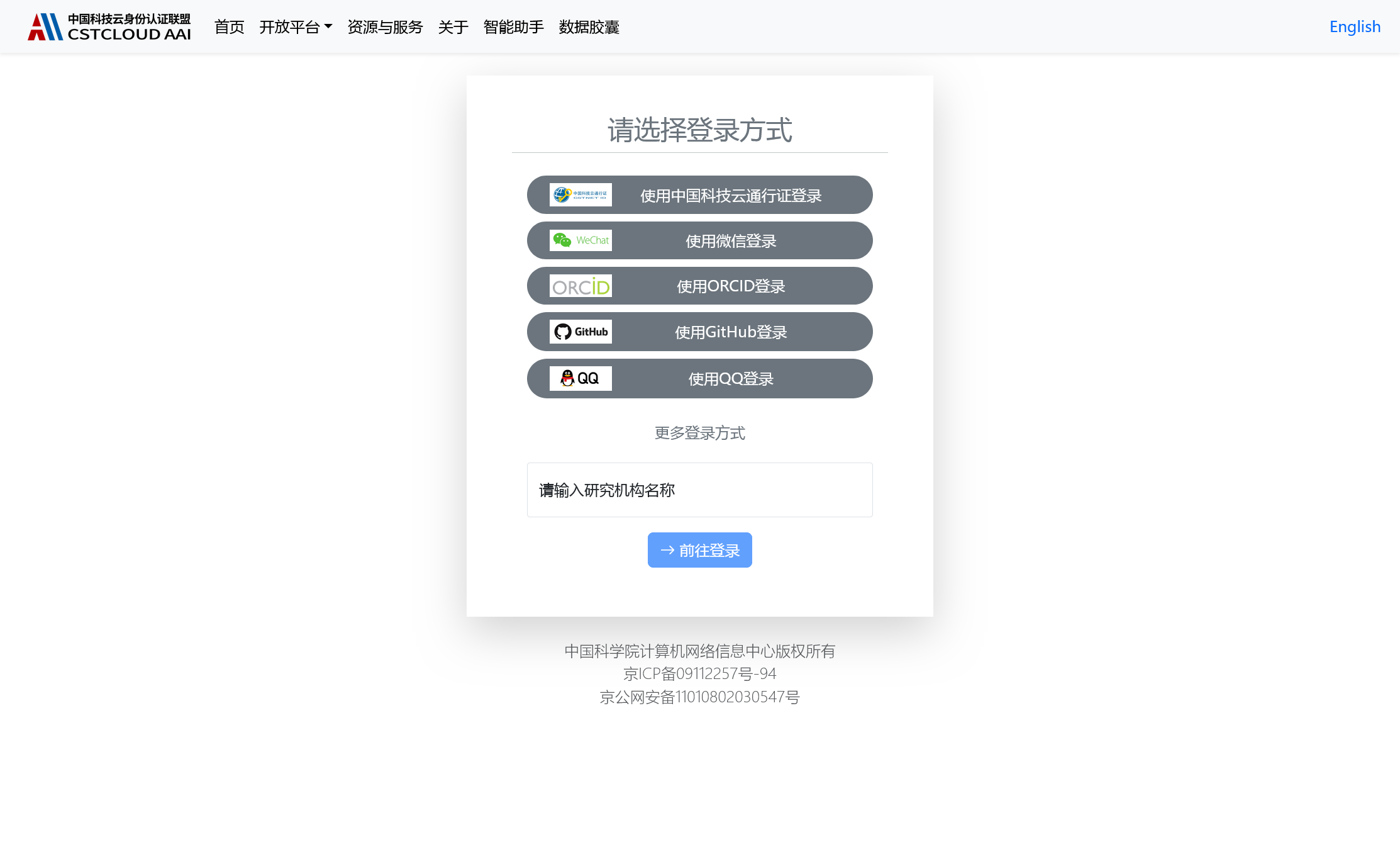
Task: Click the ORCID logo icon
Action: (581, 286)
